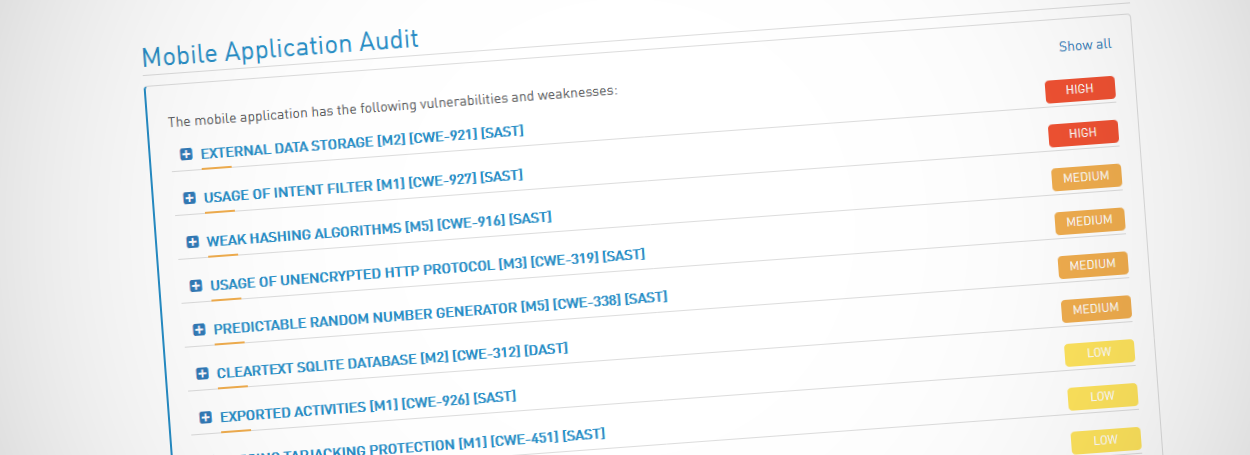Click the MEDIUM badge for Weak Hashing Algorithms
The height and width of the screenshot is (455, 1250).
pyautogui.click(x=1090, y=221)
